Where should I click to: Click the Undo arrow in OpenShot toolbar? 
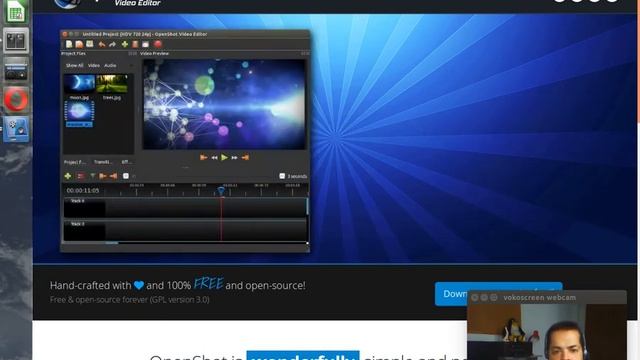(102, 44)
